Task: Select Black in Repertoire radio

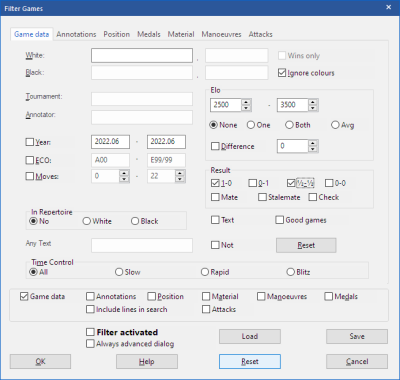Action: pyautogui.click(x=135, y=221)
